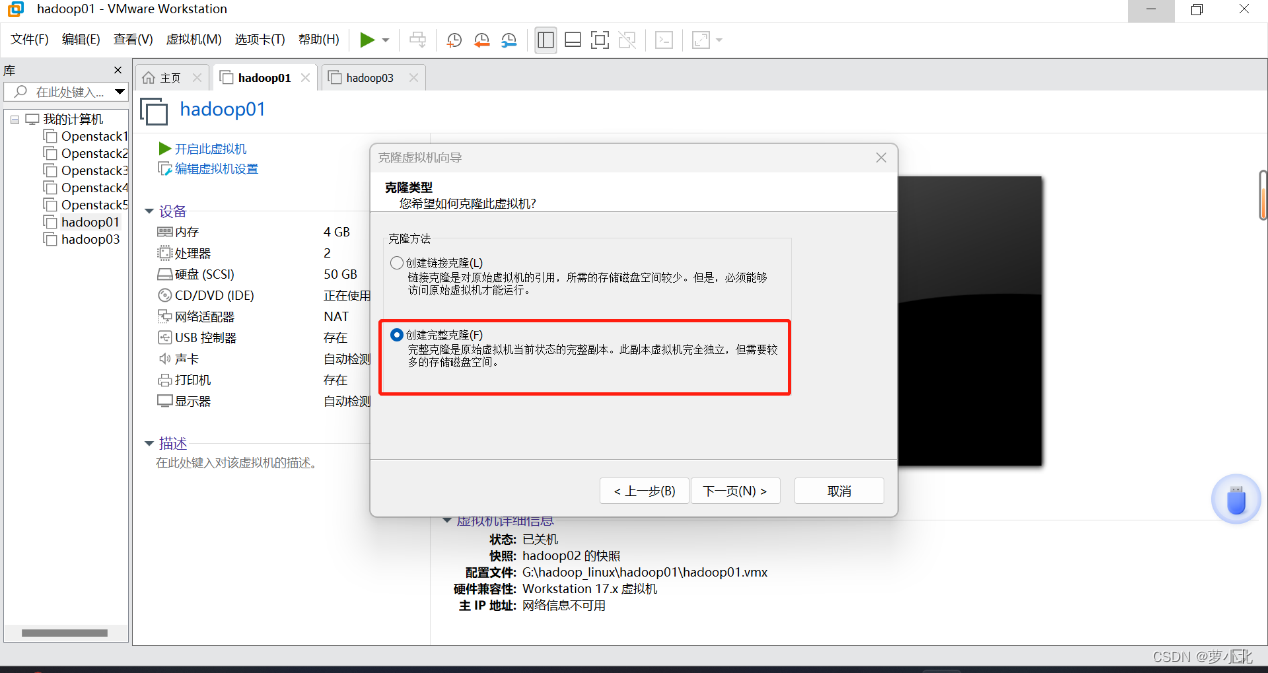
Task: Click the VMware Workstation logo in title bar
Action: click(17, 9)
